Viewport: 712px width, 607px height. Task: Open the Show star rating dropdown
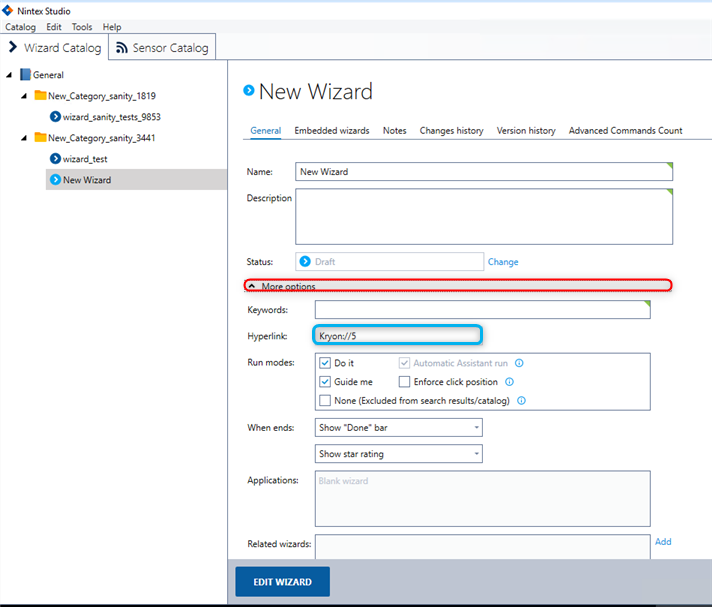(398, 454)
